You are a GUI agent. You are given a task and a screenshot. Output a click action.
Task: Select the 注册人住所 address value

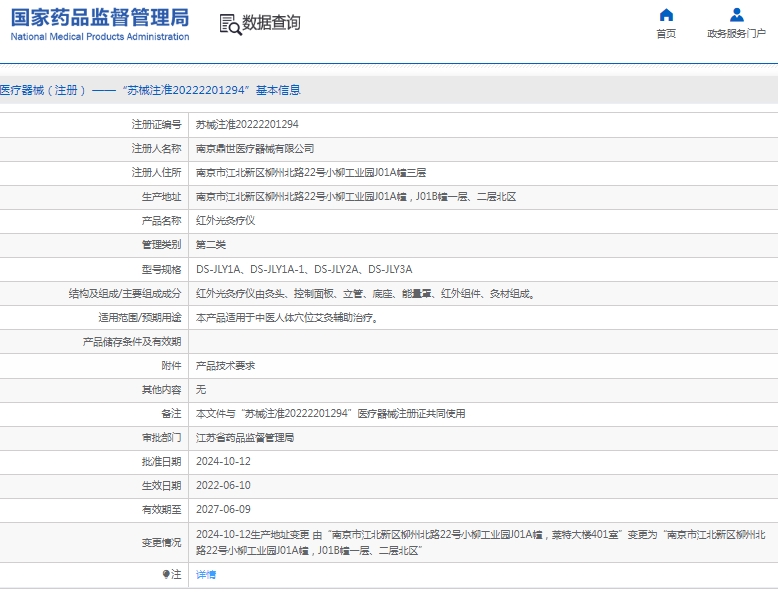click(311, 173)
